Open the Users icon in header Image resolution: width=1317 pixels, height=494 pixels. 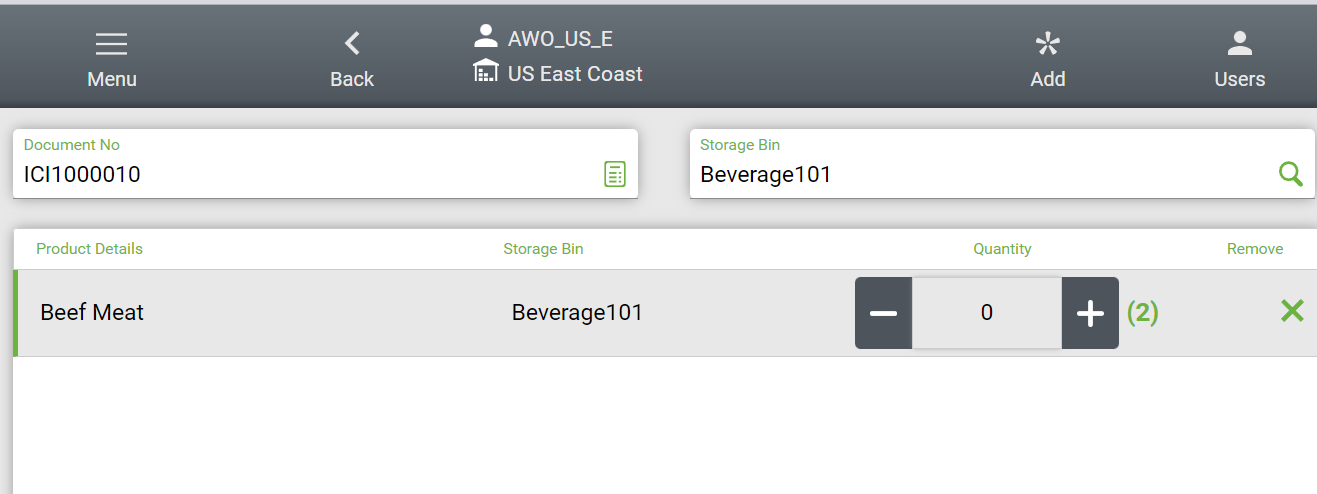coord(1239,45)
